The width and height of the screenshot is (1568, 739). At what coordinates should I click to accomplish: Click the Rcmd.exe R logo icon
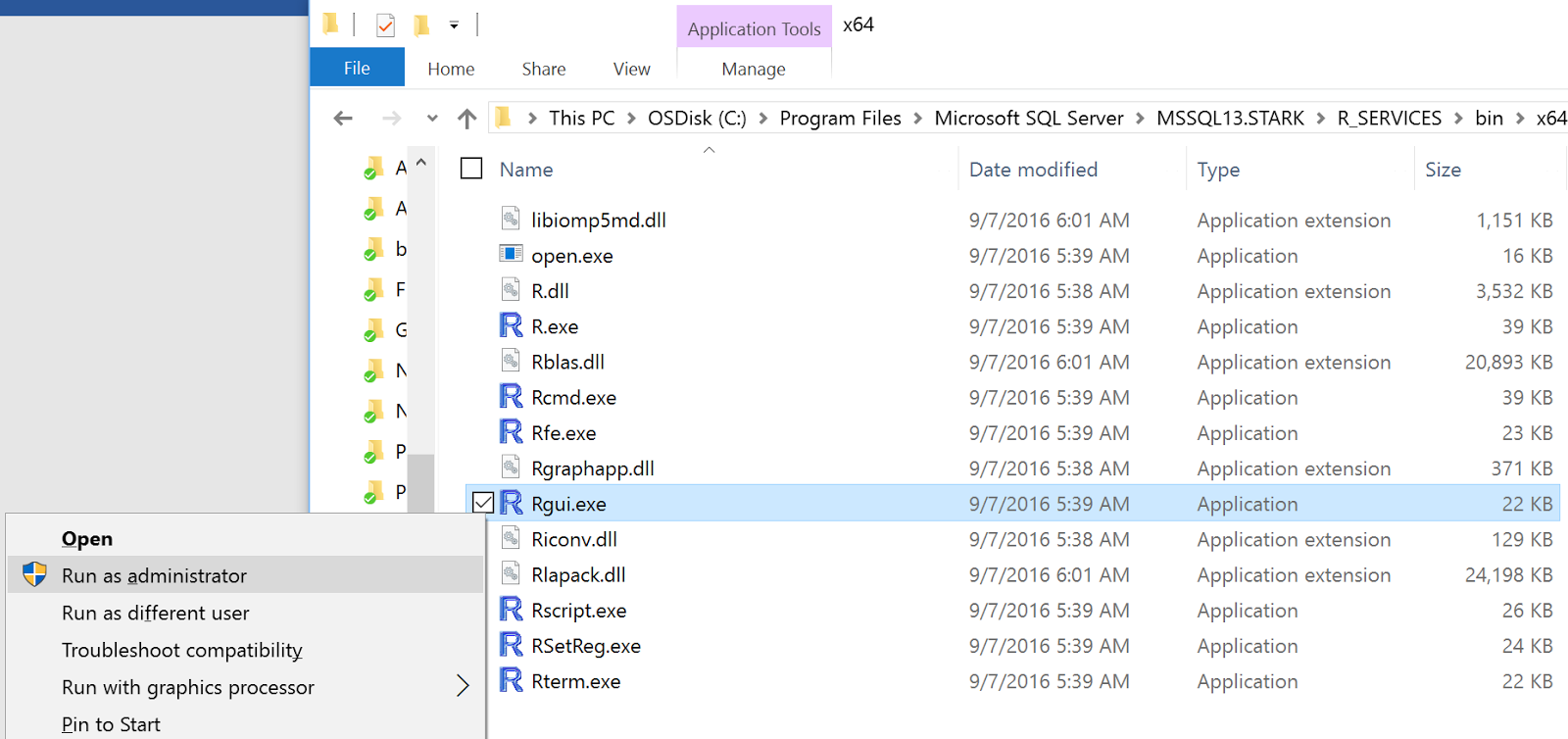pos(511,396)
